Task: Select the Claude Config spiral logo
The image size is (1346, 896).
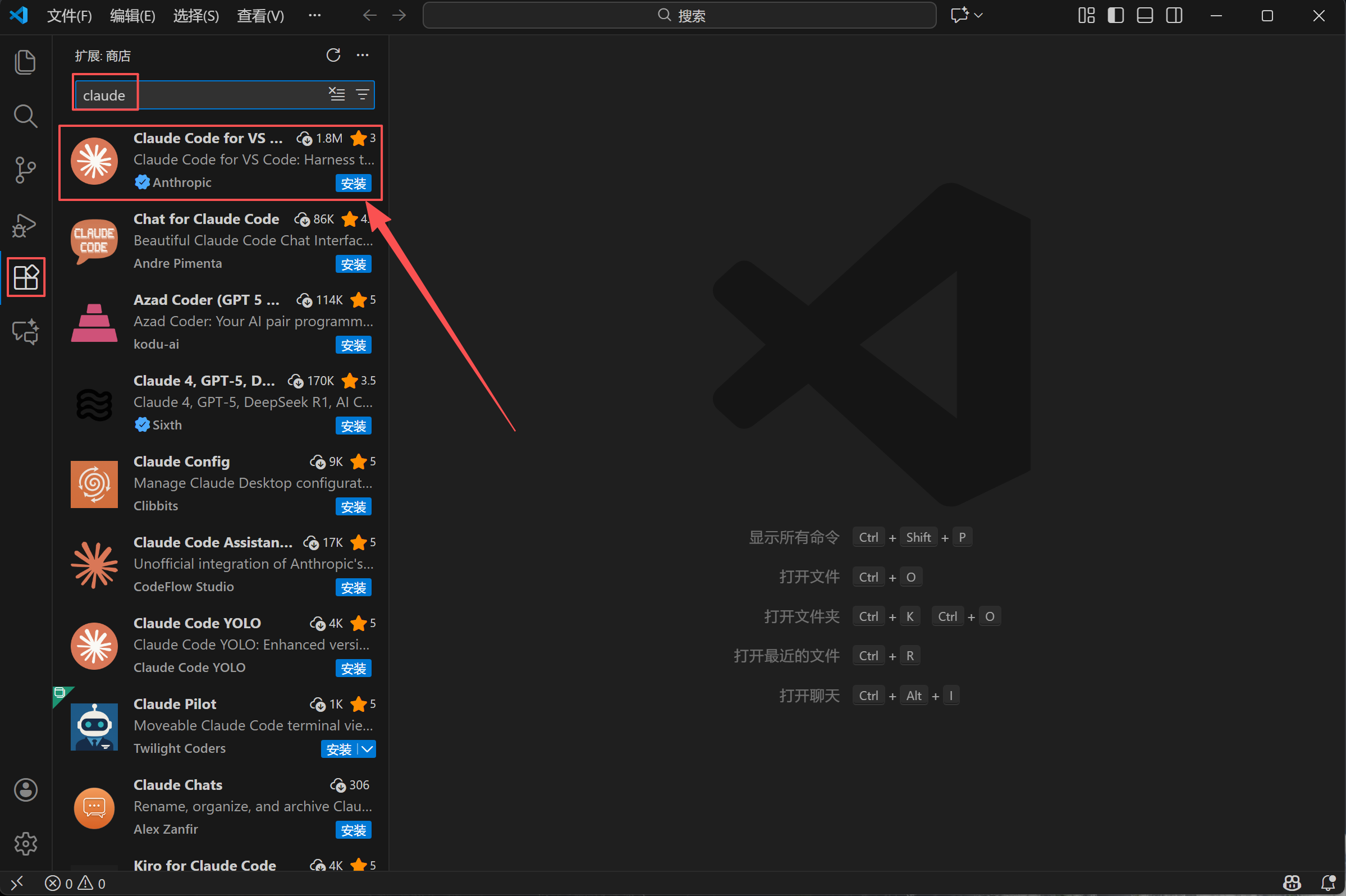Action: (94, 484)
